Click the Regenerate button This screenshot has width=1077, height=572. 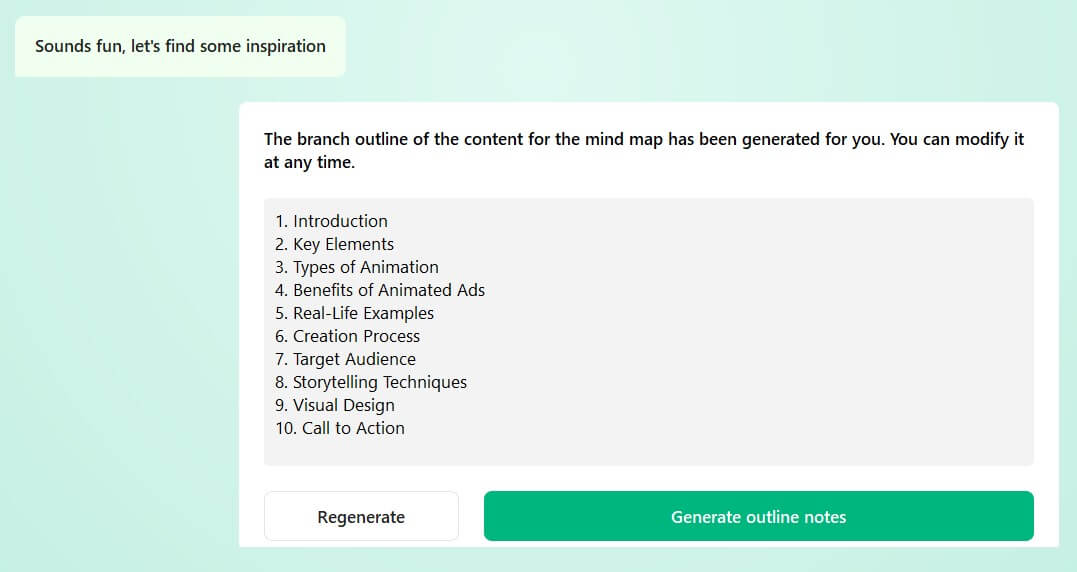pos(361,517)
